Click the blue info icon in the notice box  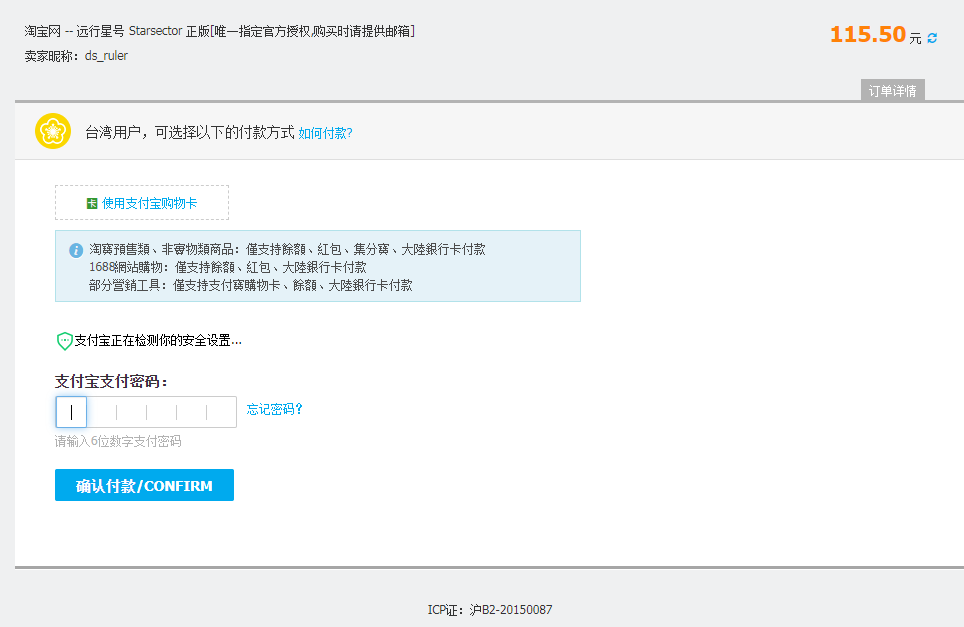(76, 250)
